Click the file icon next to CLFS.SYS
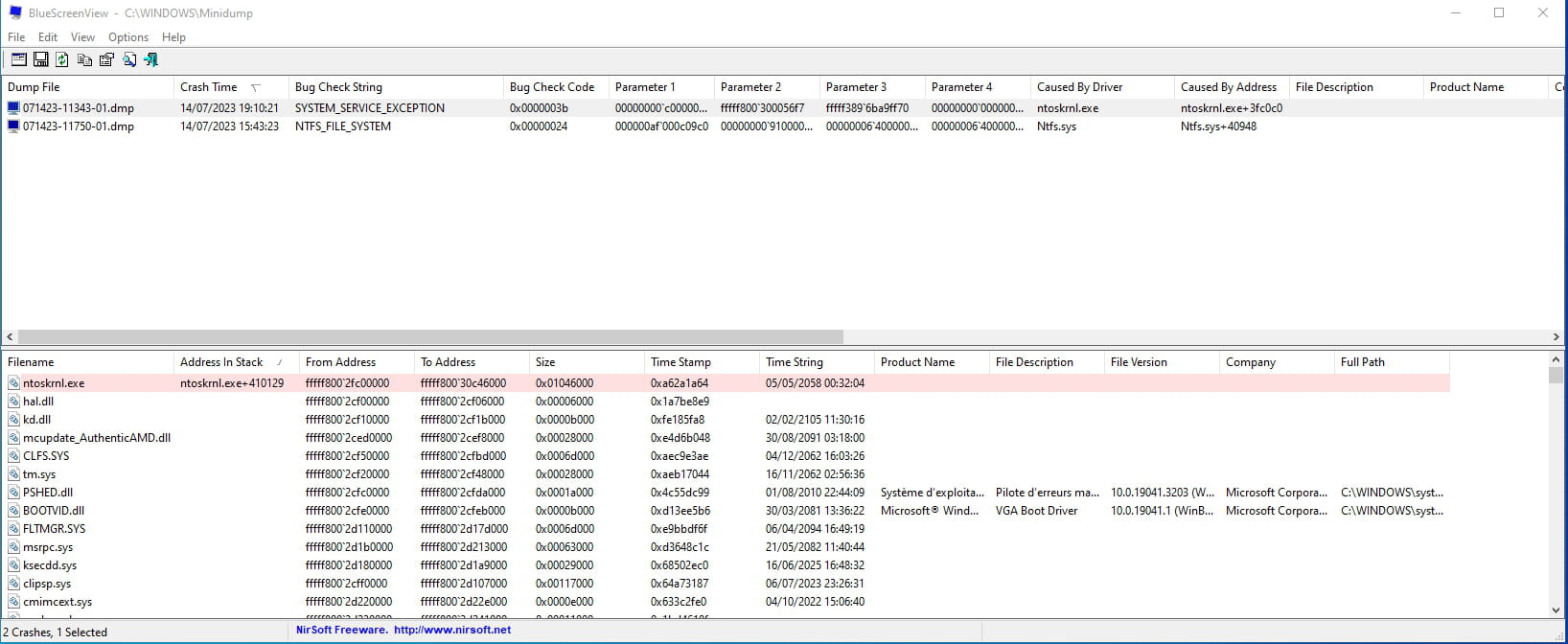1568x644 pixels. pyautogui.click(x=13, y=456)
